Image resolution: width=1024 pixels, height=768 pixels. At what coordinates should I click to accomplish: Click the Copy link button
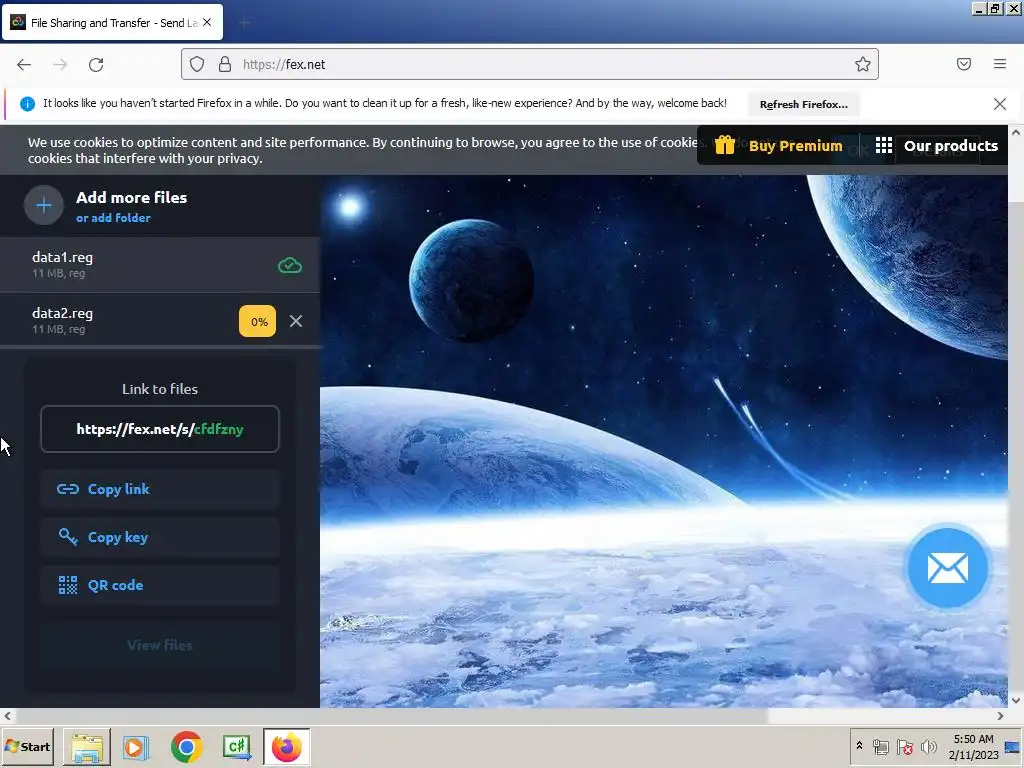pyautogui.click(x=160, y=489)
